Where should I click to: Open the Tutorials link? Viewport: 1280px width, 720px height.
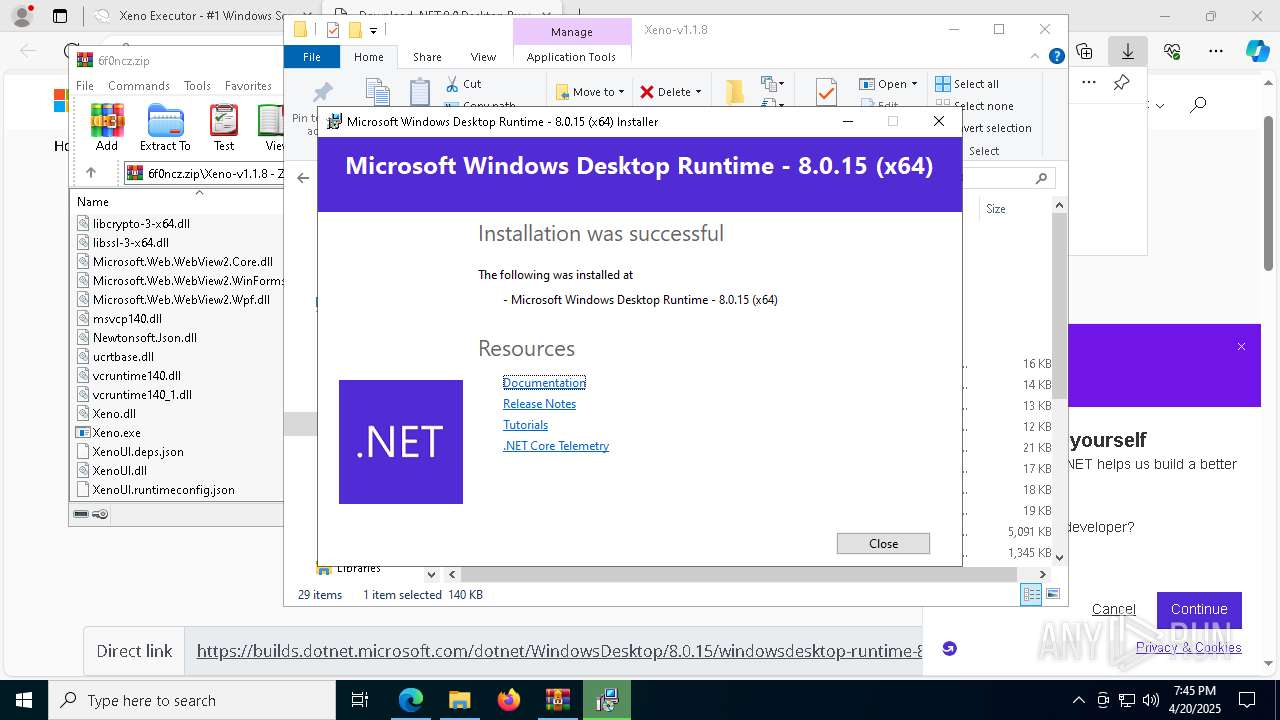tap(525, 425)
